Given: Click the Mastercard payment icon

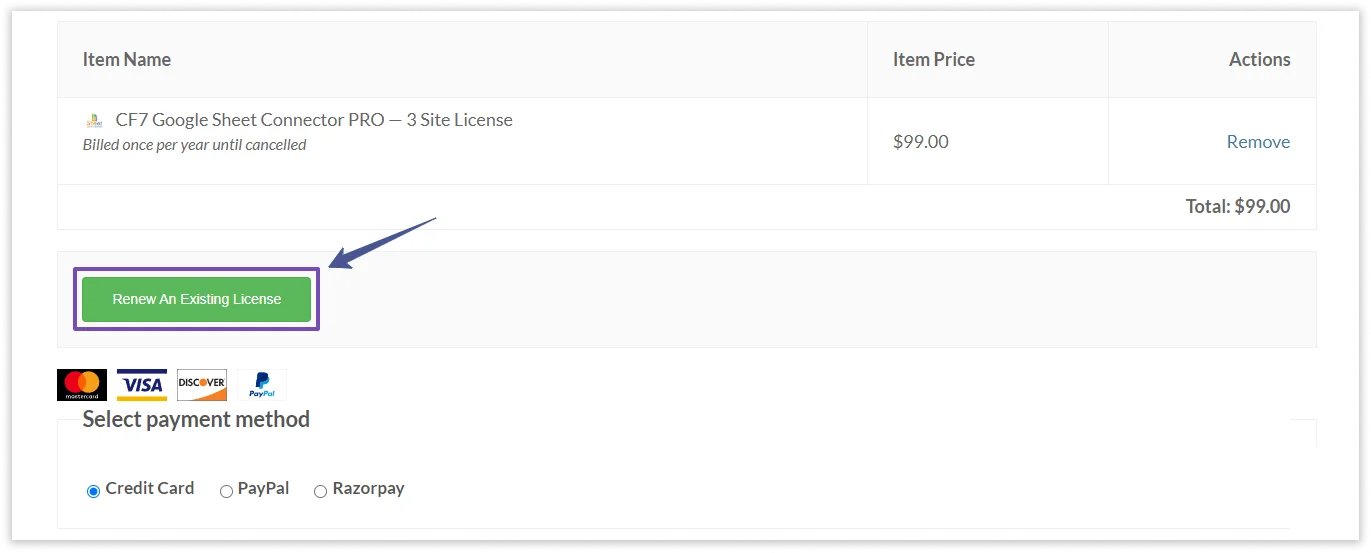Looking at the screenshot, I should click(x=82, y=385).
